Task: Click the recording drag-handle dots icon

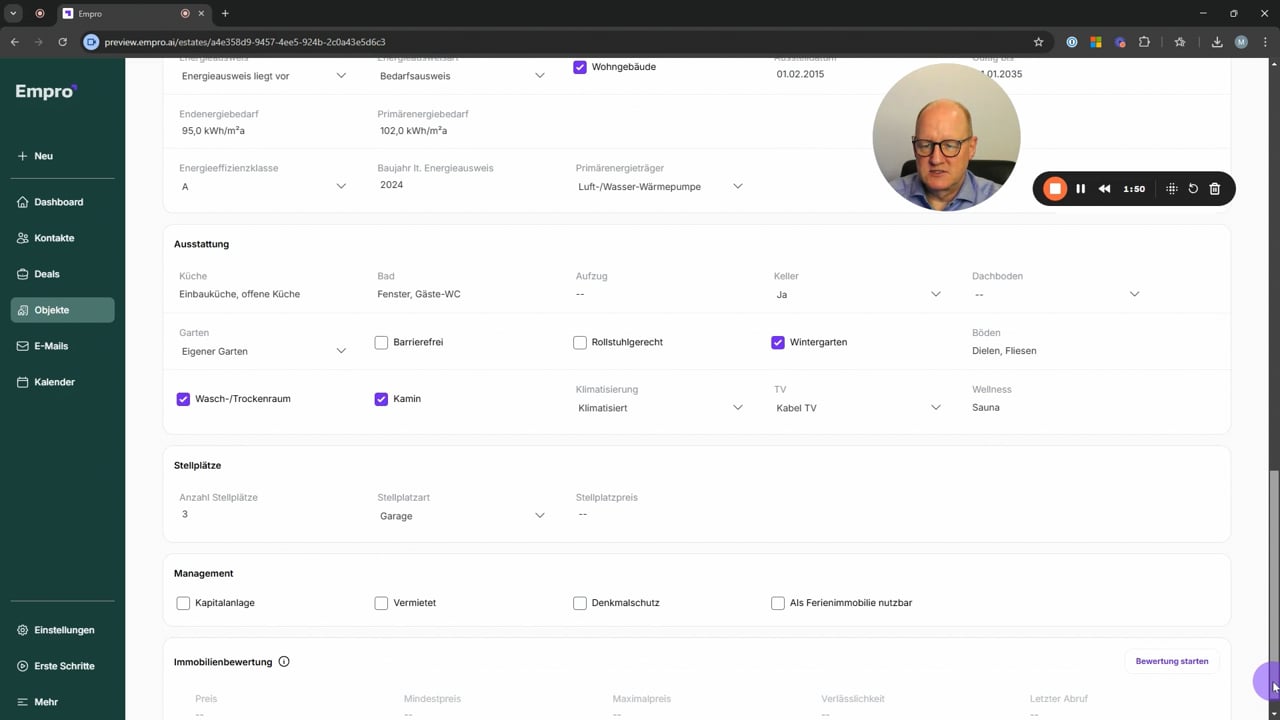Action: point(1172,189)
